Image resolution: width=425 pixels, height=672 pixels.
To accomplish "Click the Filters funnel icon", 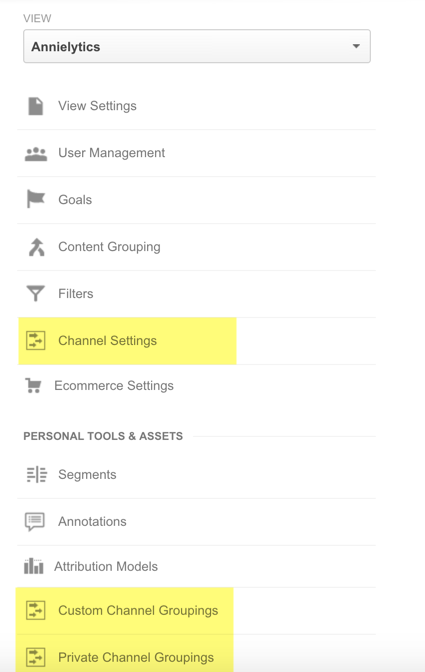I will pyautogui.click(x=36, y=294).
